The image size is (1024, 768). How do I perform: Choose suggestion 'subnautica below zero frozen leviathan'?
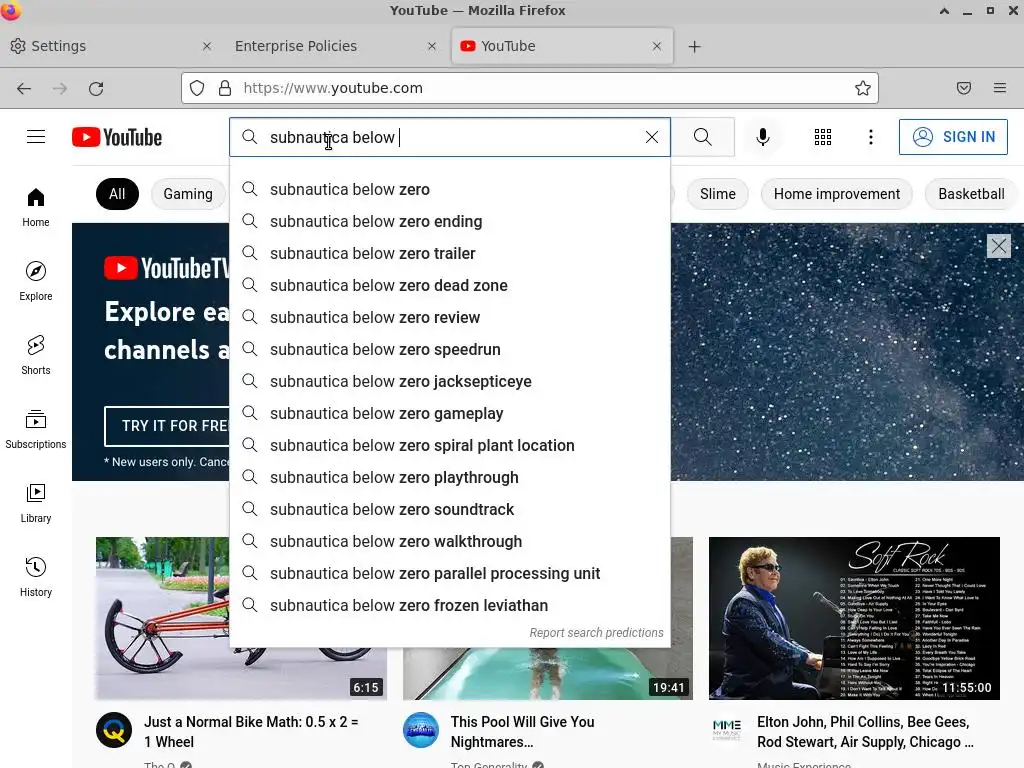[x=450, y=605]
